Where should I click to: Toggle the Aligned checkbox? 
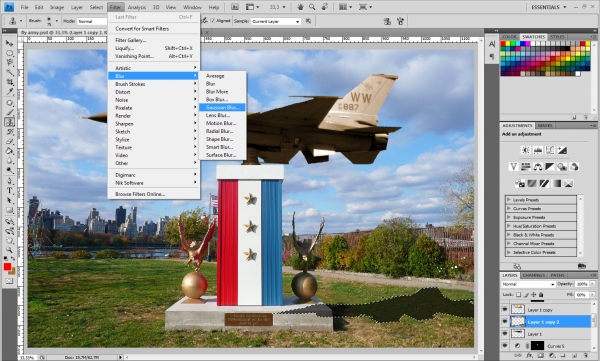click(213, 21)
